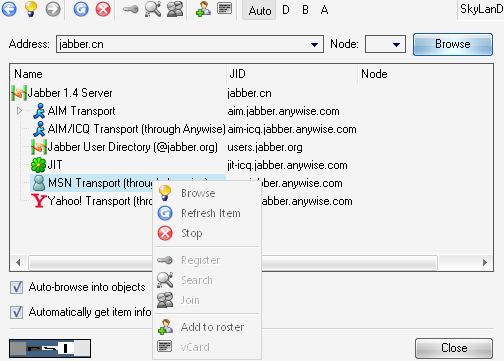504x361 pixels.
Task: Click the MSN Transport person icon
Action: pyautogui.click(x=39, y=183)
